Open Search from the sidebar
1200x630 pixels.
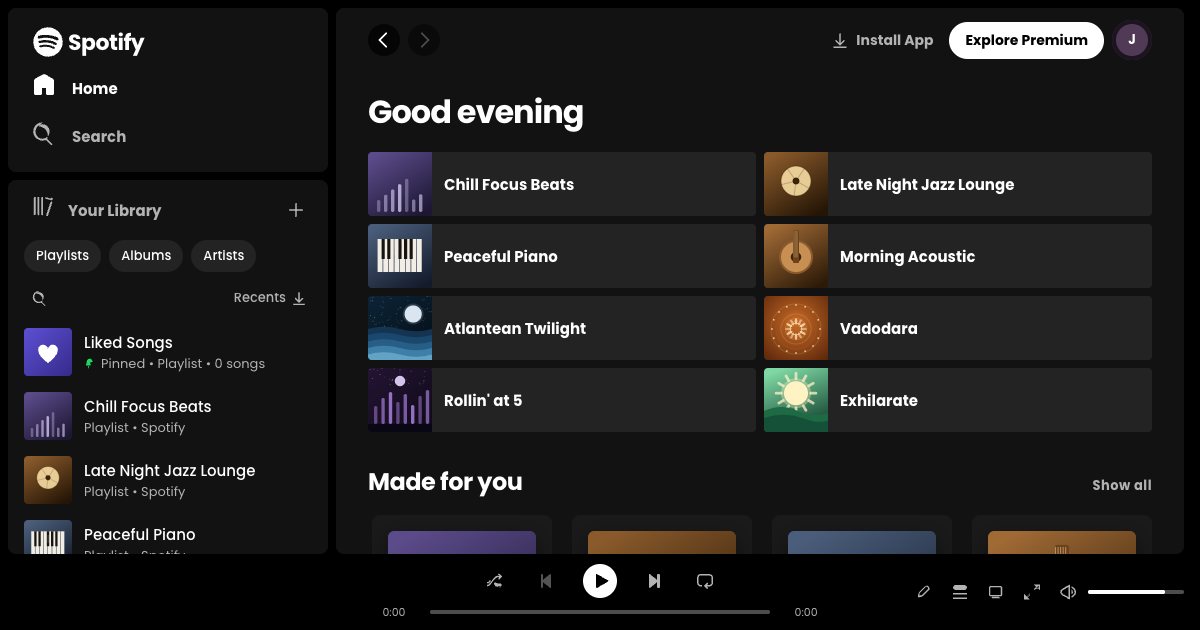coord(80,136)
